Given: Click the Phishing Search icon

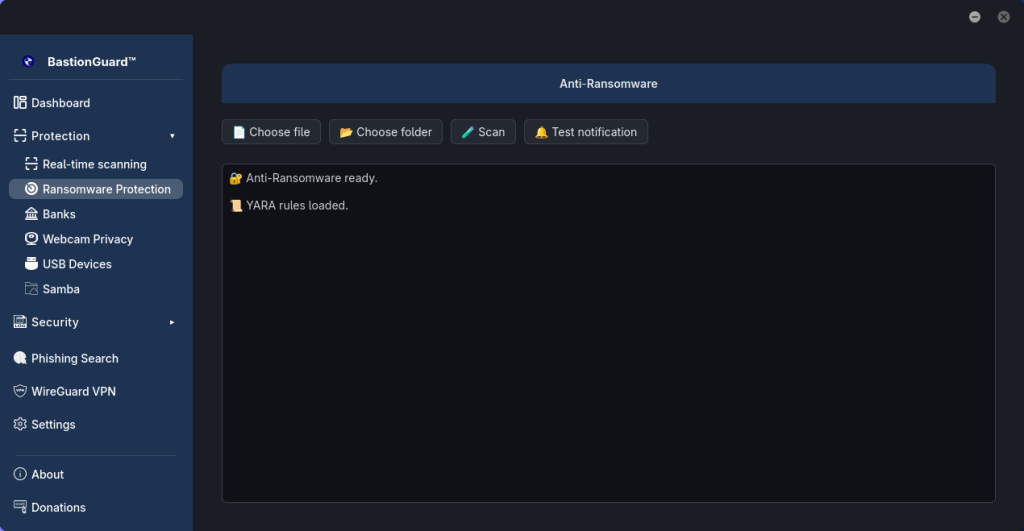Looking at the screenshot, I should click(20, 358).
